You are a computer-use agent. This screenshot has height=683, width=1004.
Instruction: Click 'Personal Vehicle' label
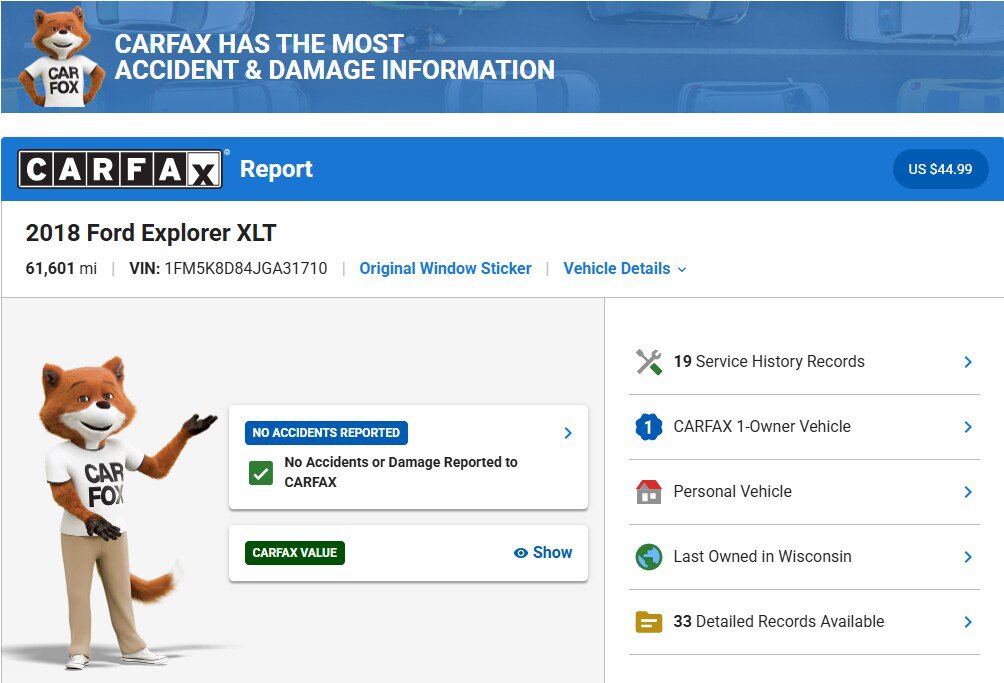733,492
